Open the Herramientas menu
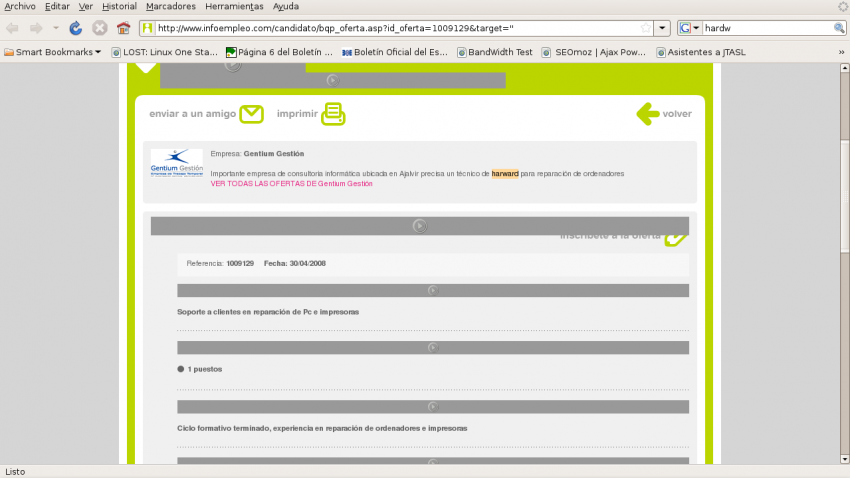 [234, 6]
